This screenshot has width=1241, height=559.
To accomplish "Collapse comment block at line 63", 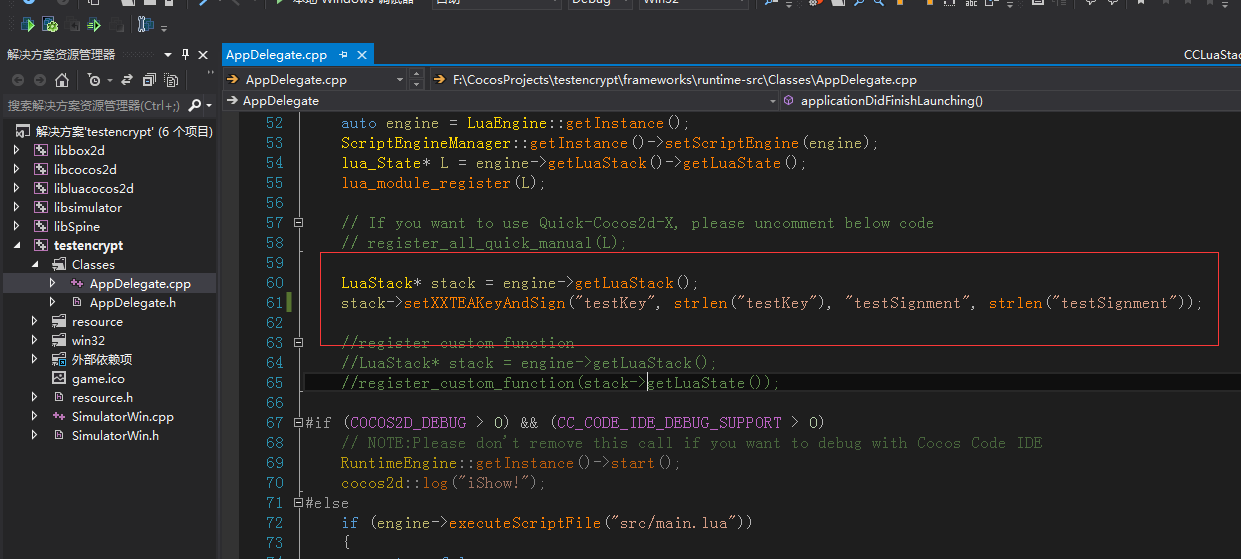I will tap(298, 343).
